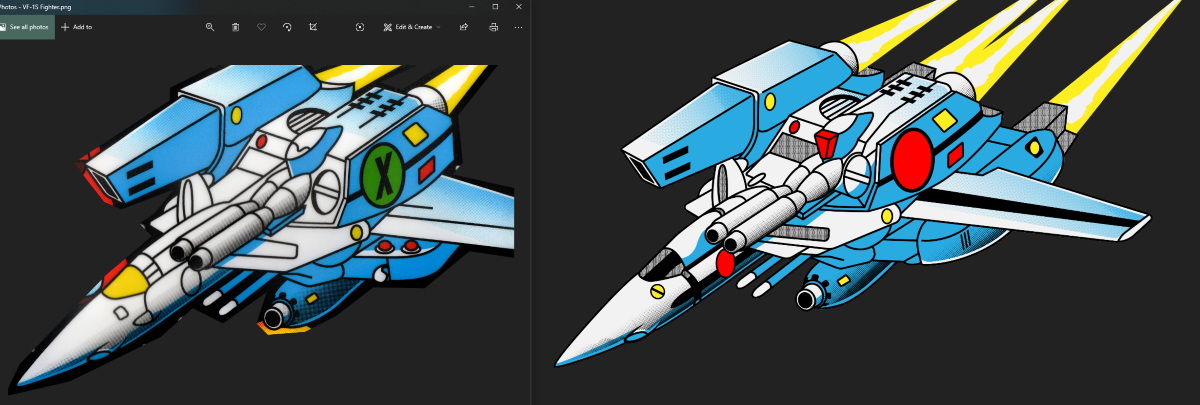Click the See all photos button
1200x405 pixels.
coord(26,27)
